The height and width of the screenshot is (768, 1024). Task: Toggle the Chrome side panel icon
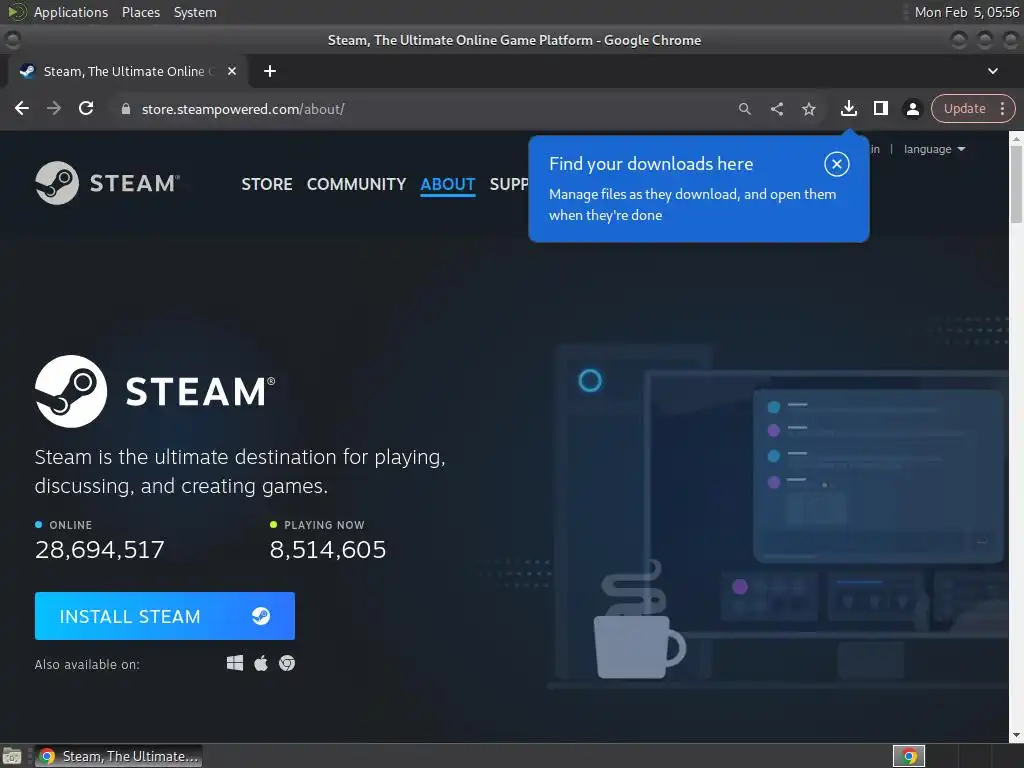pos(880,108)
